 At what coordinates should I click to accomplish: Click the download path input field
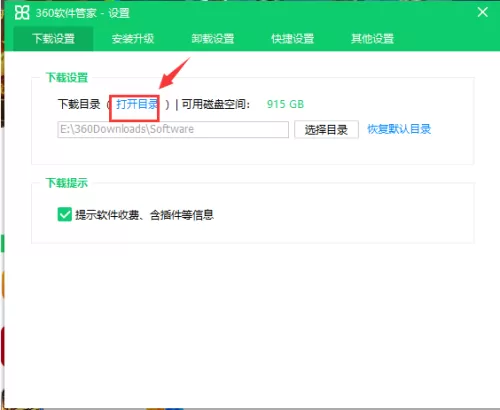click(x=173, y=129)
